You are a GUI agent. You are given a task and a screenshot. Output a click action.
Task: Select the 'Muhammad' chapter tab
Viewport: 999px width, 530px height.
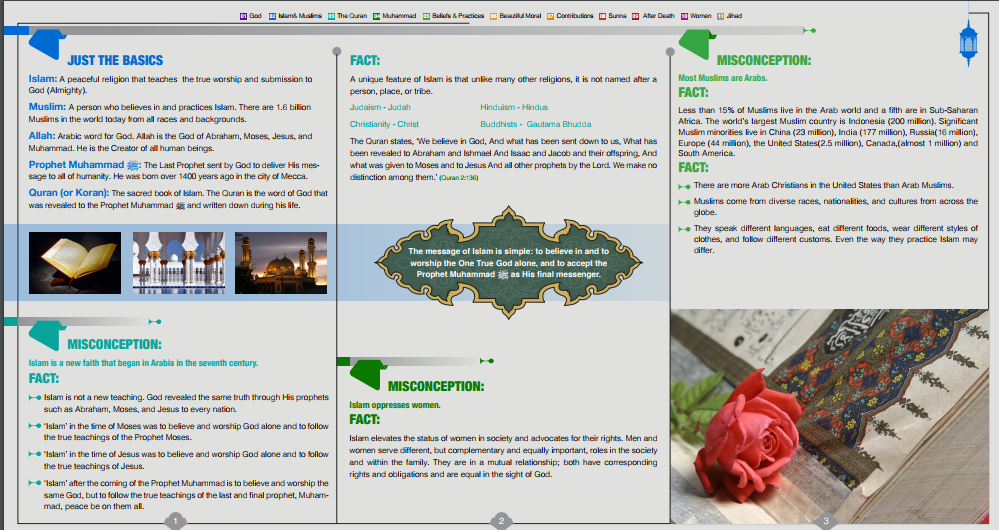(x=394, y=16)
